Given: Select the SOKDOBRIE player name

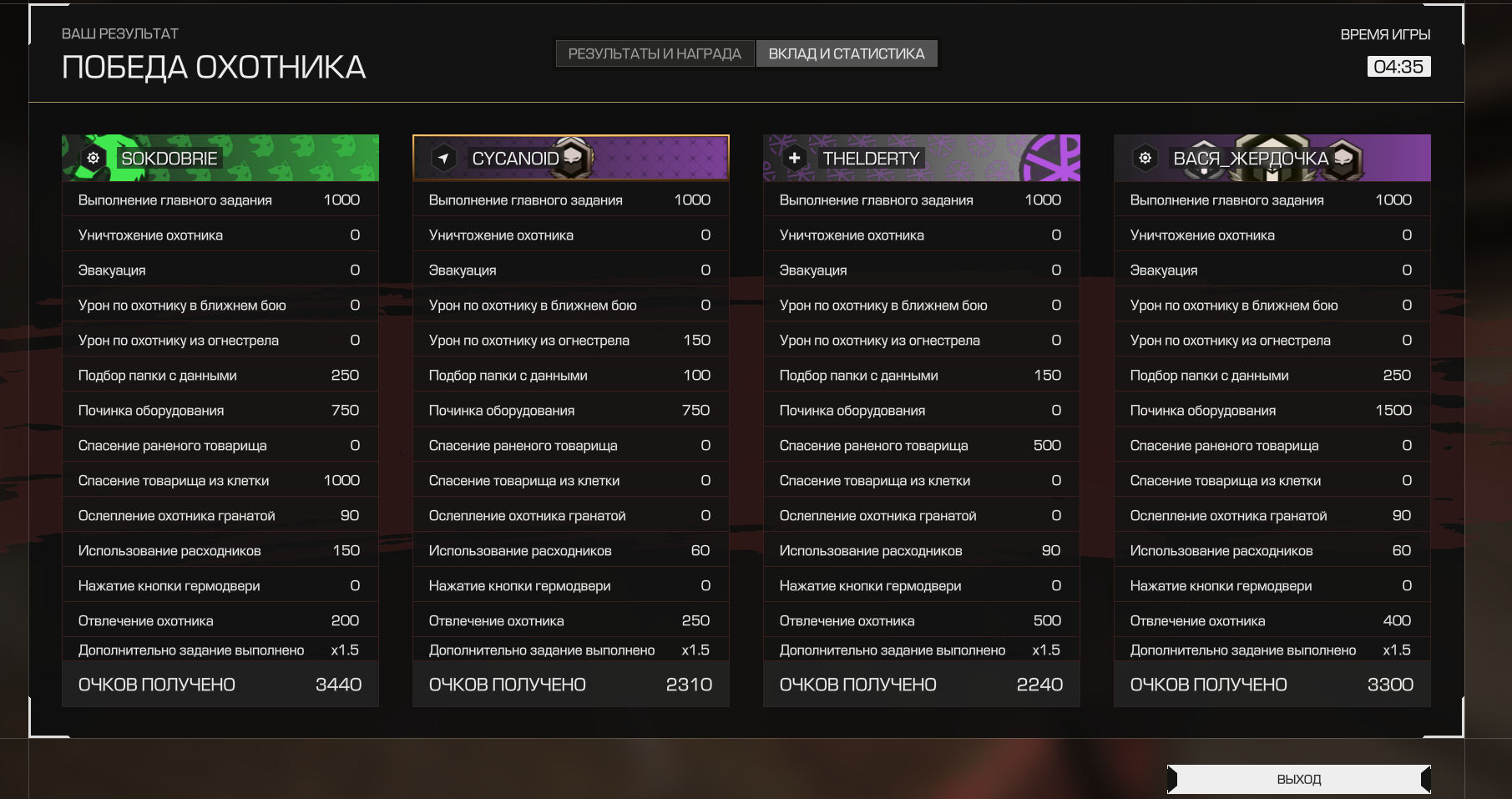Looking at the screenshot, I should (169, 159).
